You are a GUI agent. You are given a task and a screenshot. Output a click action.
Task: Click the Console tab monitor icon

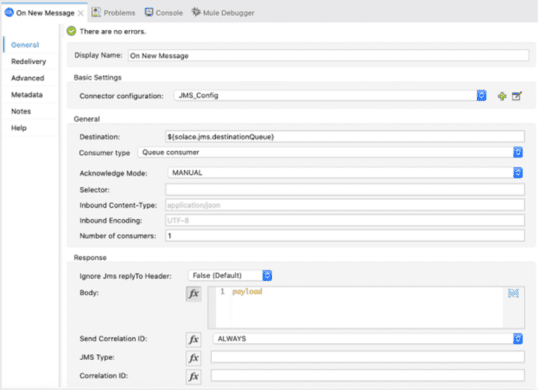pos(148,12)
